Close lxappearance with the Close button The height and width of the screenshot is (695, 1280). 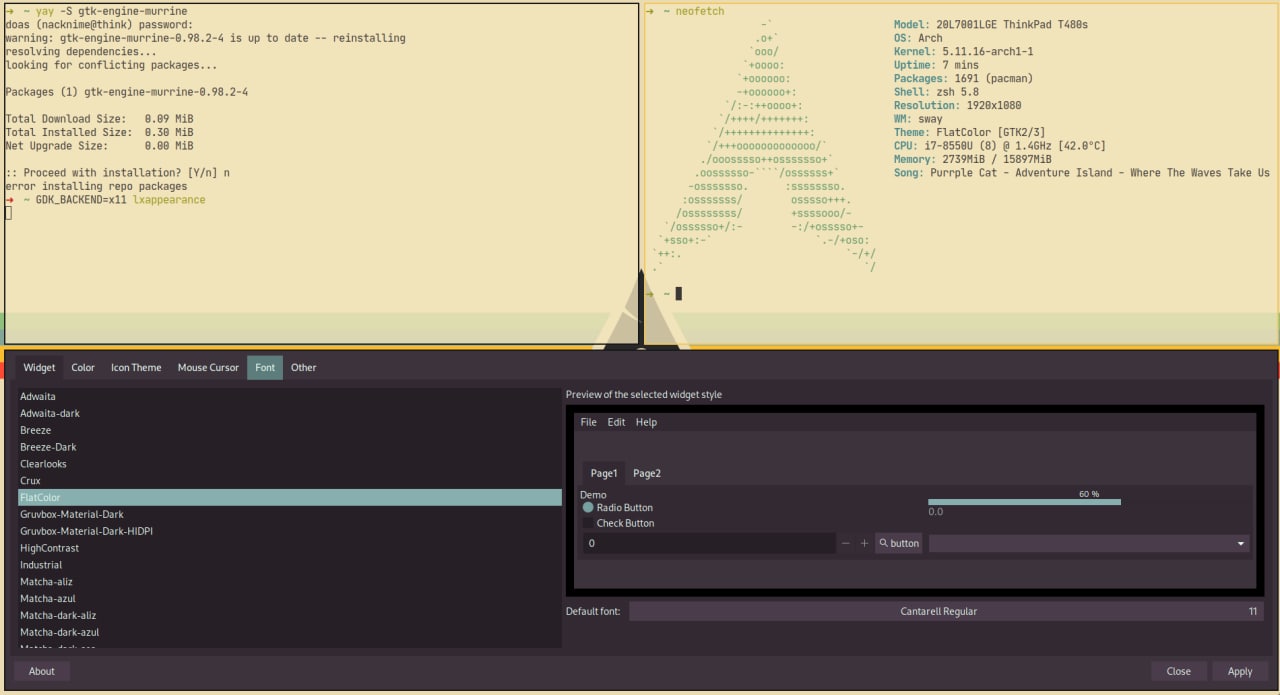point(1179,671)
